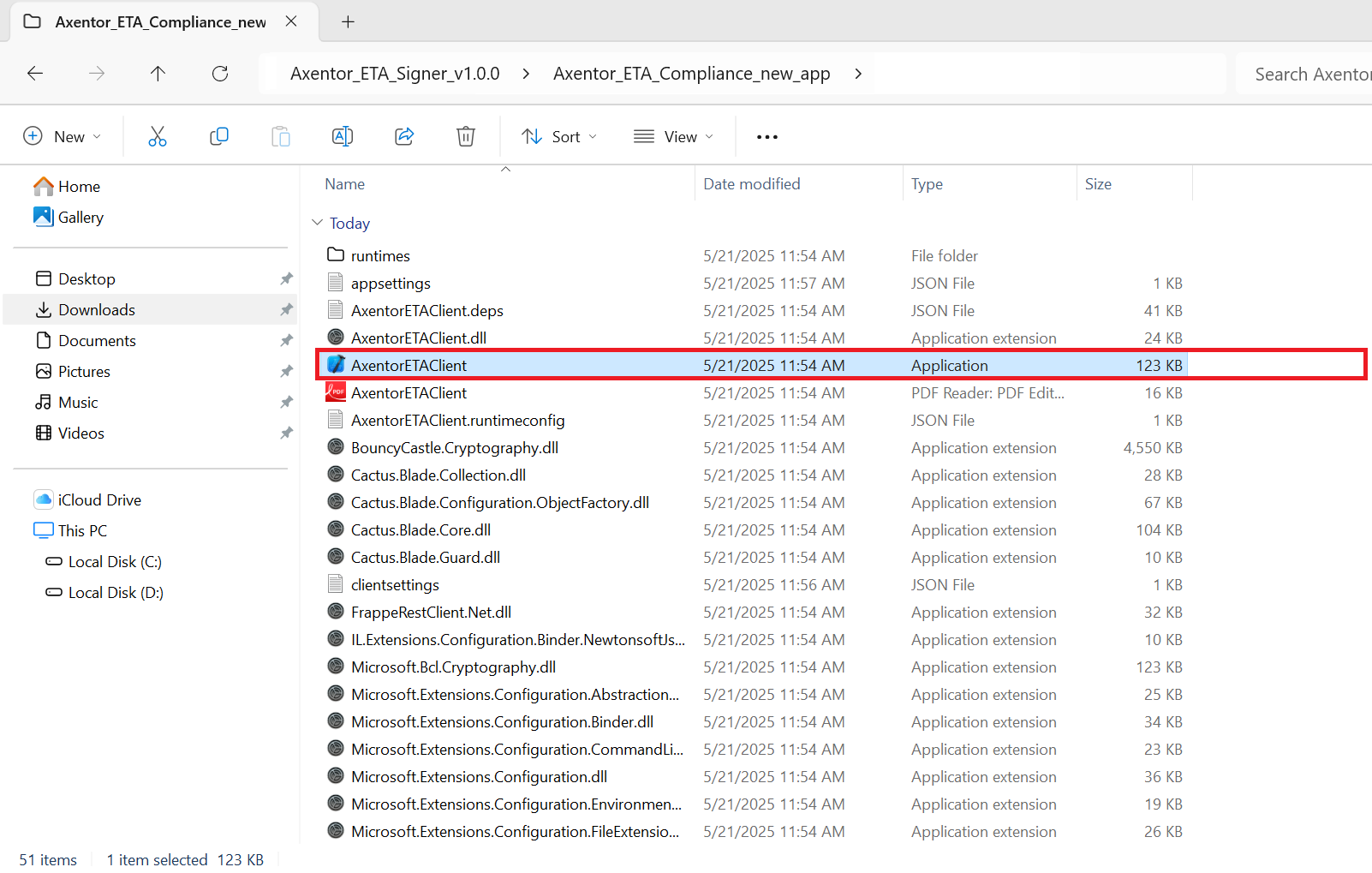Click the Cut scissors icon
This screenshot has width=1372, height=873.
(158, 136)
